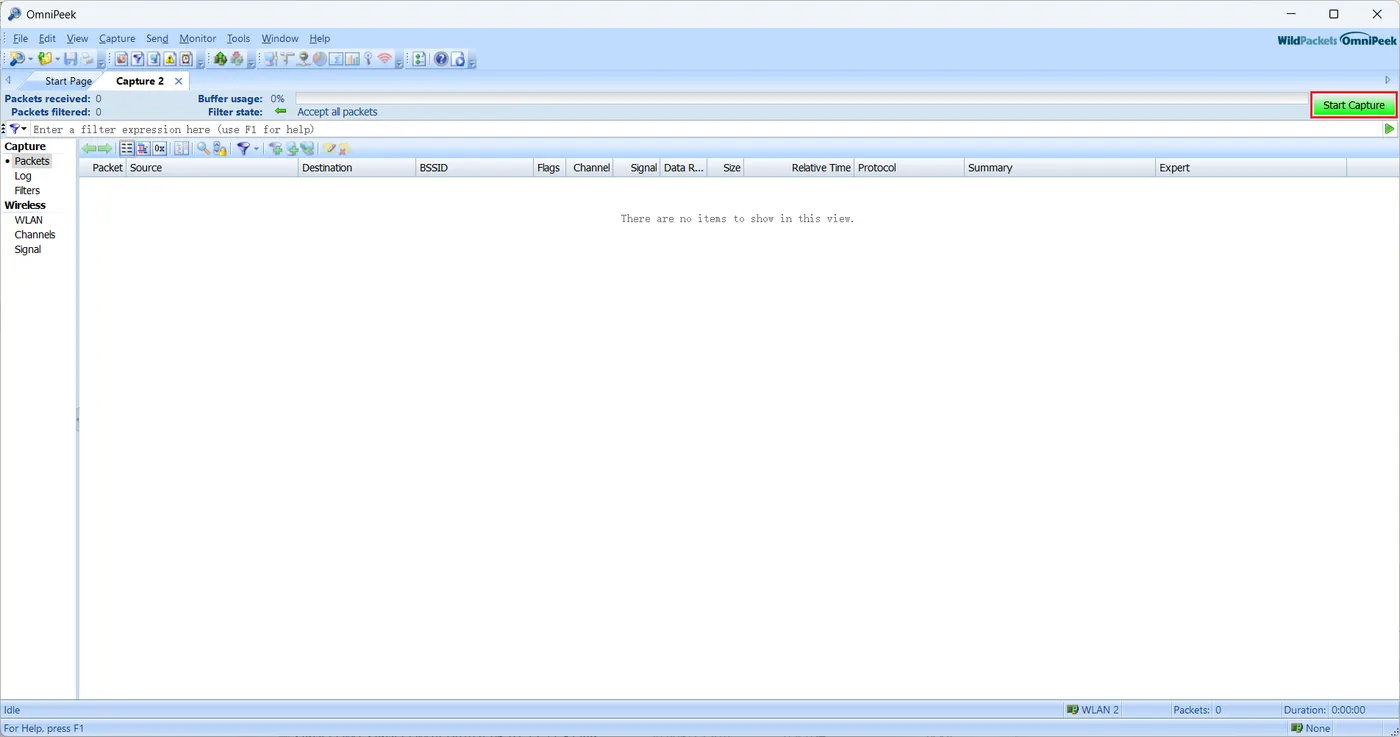
Task: Click the Summary column header
Action: tap(1060, 168)
